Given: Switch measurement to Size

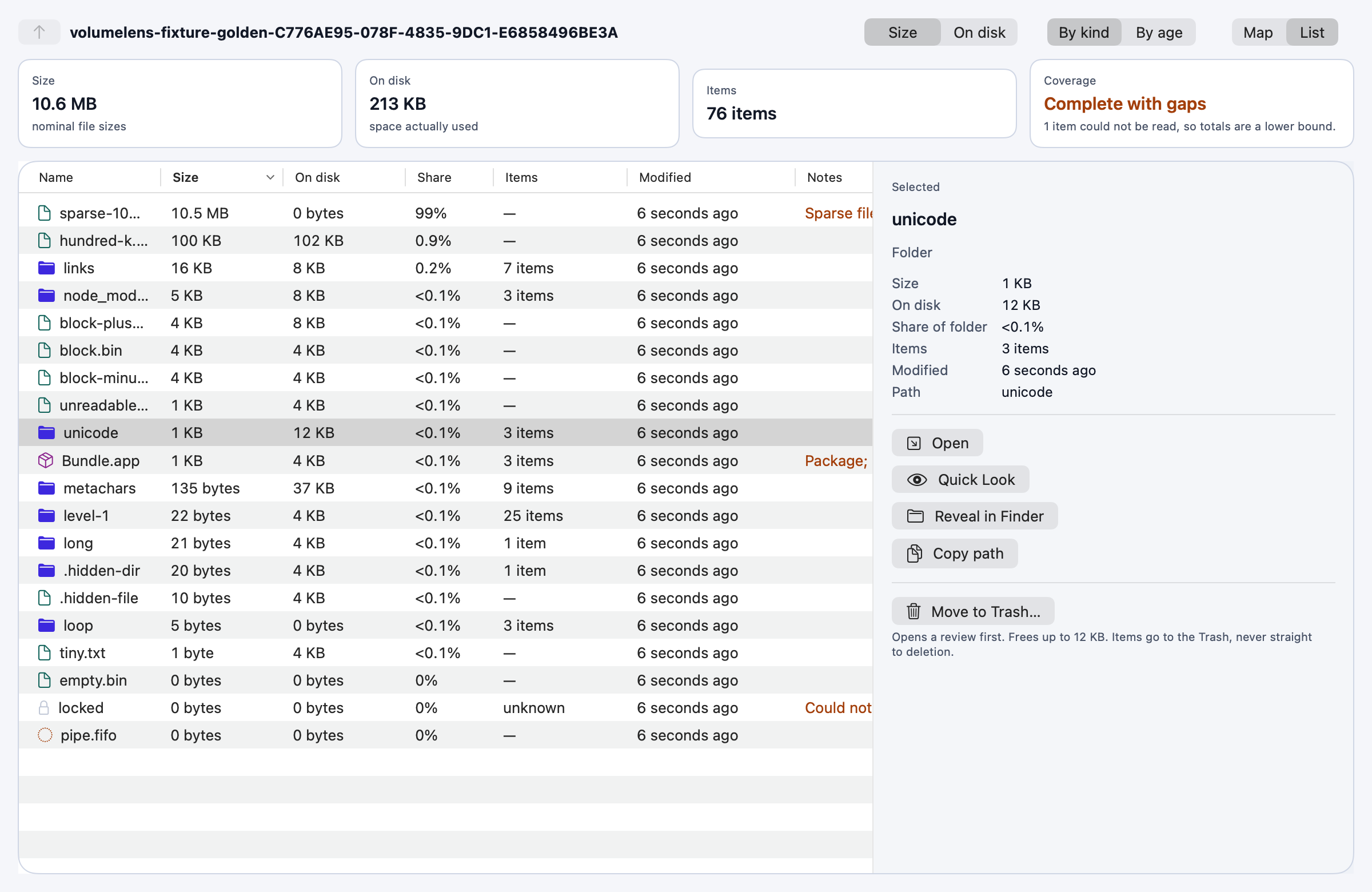Looking at the screenshot, I should [902, 32].
